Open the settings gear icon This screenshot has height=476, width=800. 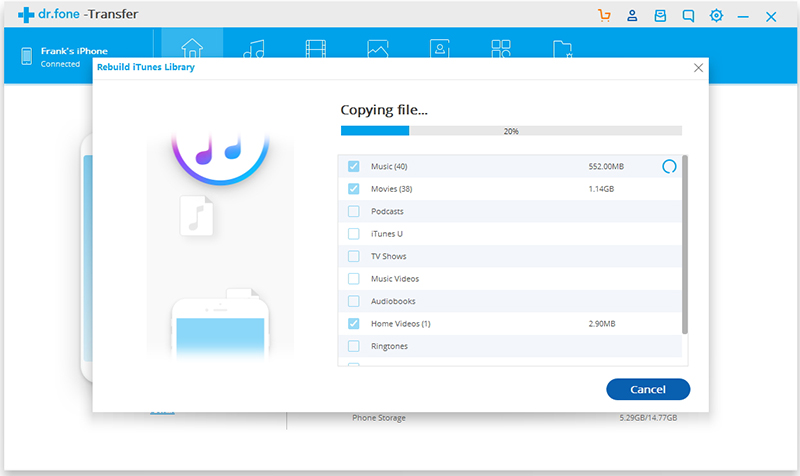[x=716, y=15]
